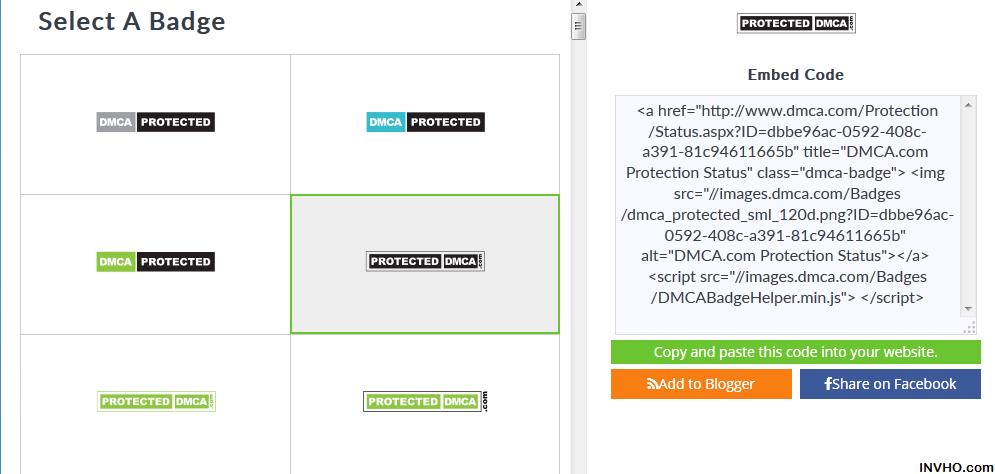The height and width of the screenshot is (474, 995).
Task: Click the badge list scrollbar thumb
Action: (578, 27)
